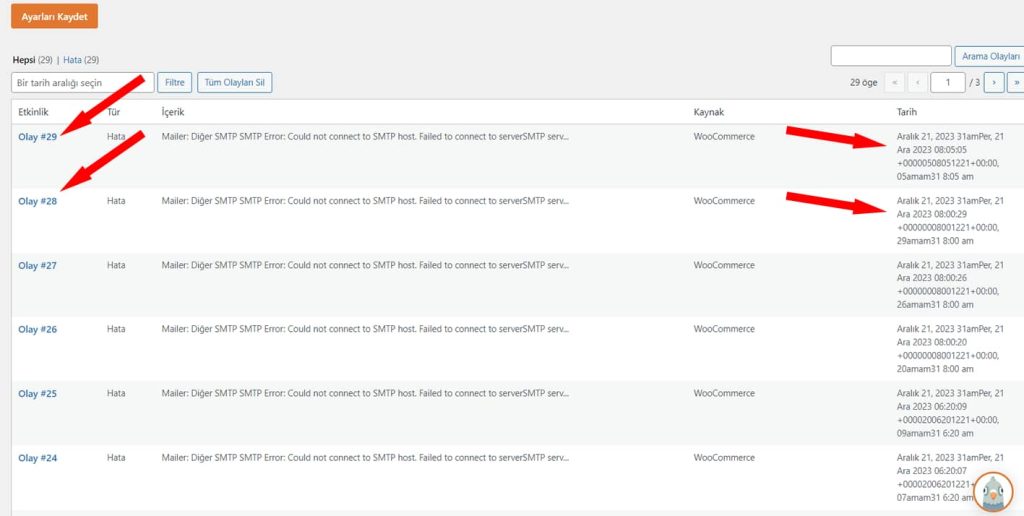Jump to last page double arrow
Viewport: 1024px width, 516px height.
1015,83
